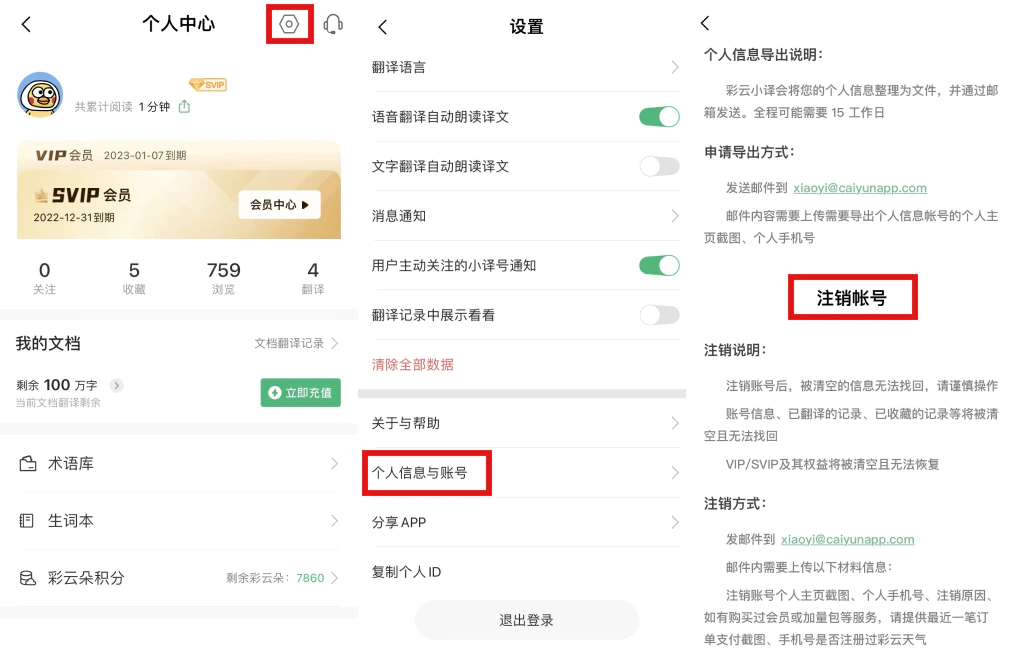Go back from the 设置 page
Viewport: 1020px width, 656px height.
click(x=383, y=27)
